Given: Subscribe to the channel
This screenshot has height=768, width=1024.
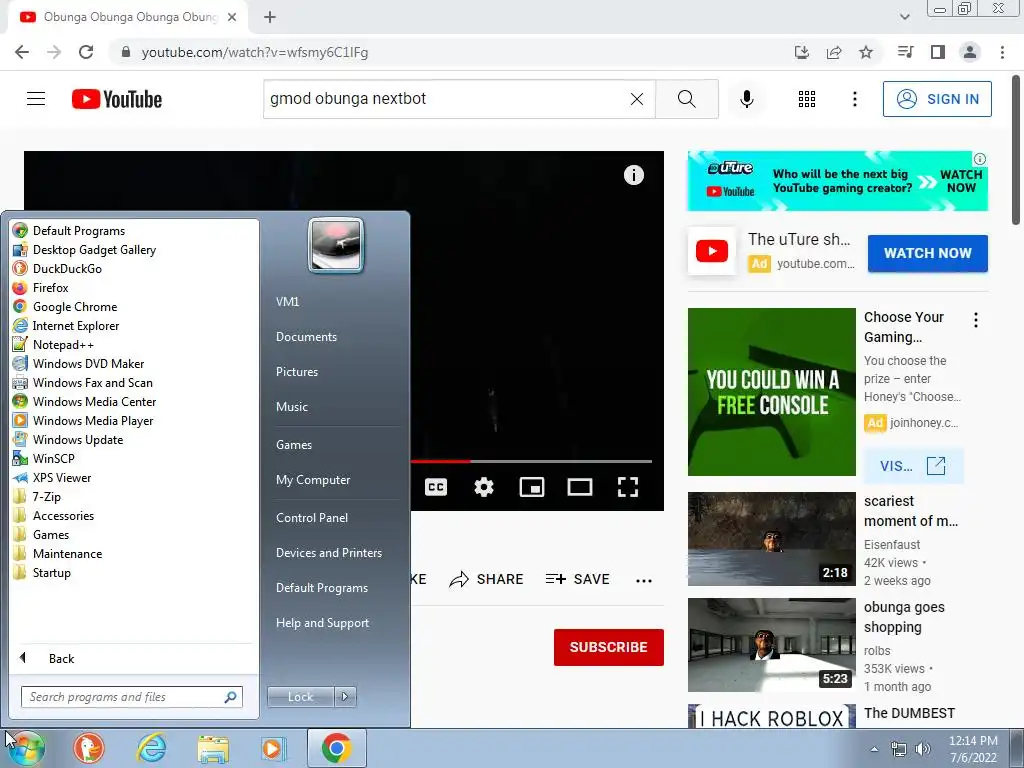Looking at the screenshot, I should (609, 647).
